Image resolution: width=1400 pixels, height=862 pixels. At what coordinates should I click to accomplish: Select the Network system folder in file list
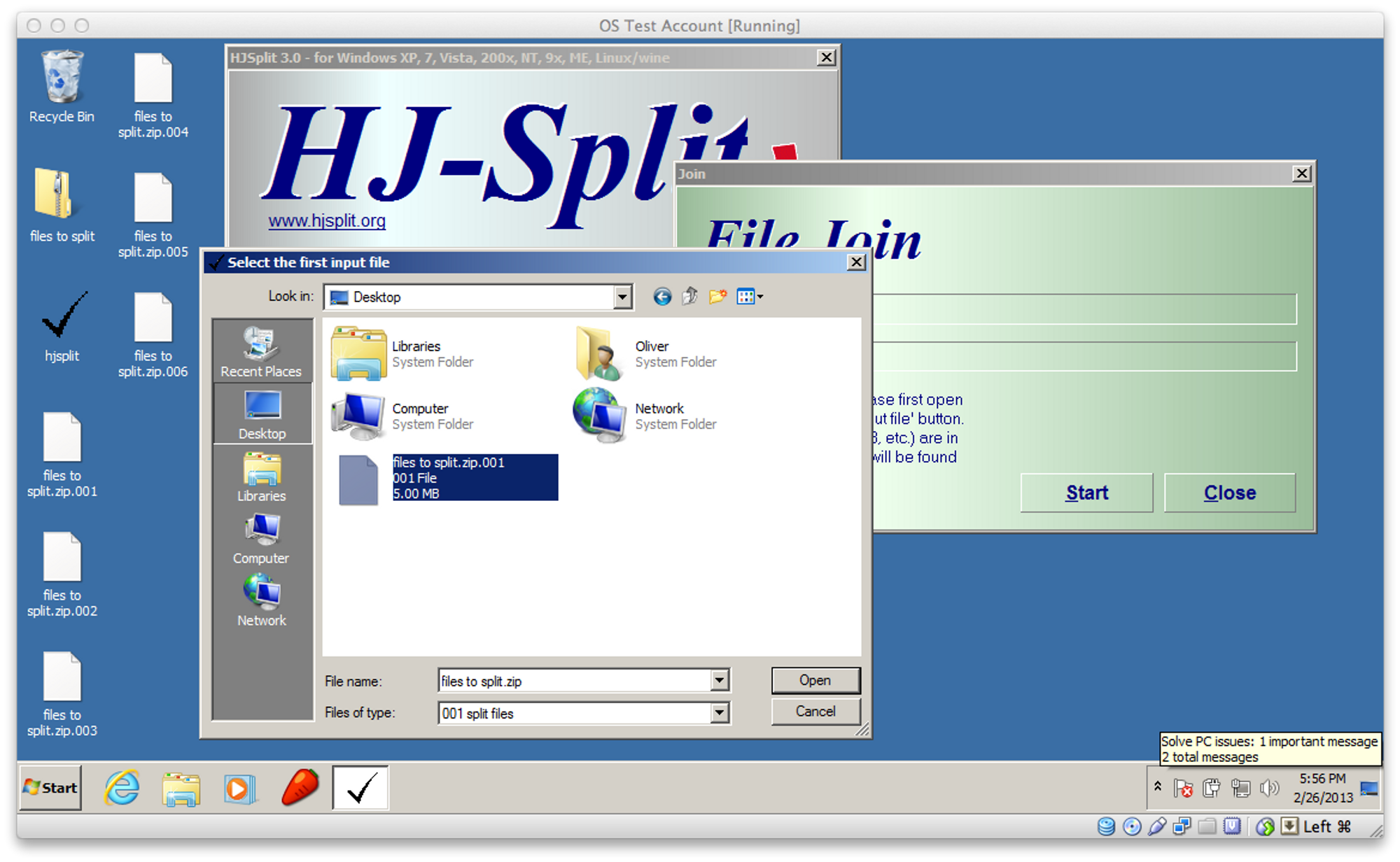tap(645, 416)
